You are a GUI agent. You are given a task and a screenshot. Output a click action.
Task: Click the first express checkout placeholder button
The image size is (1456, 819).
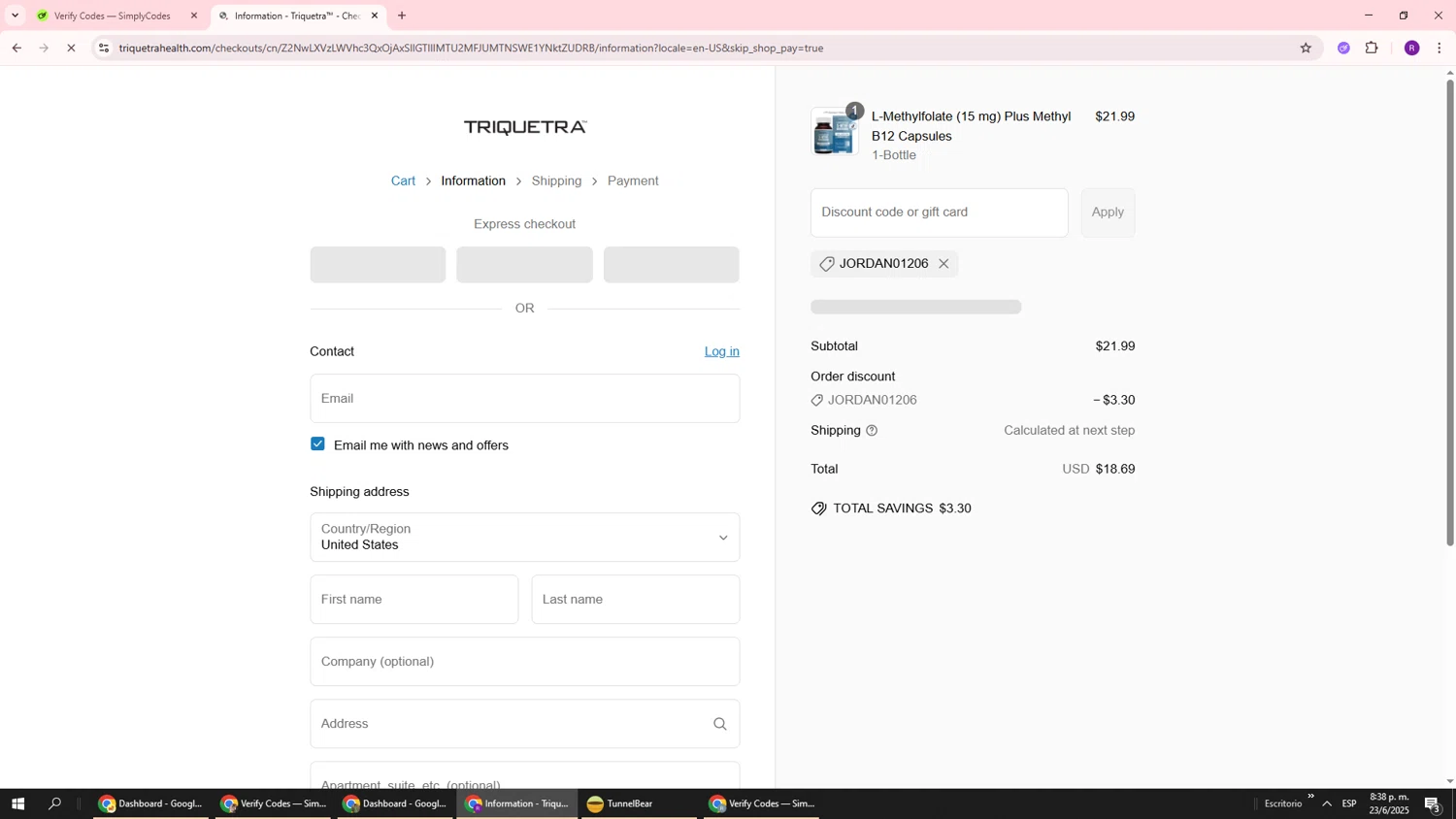[378, 264]
